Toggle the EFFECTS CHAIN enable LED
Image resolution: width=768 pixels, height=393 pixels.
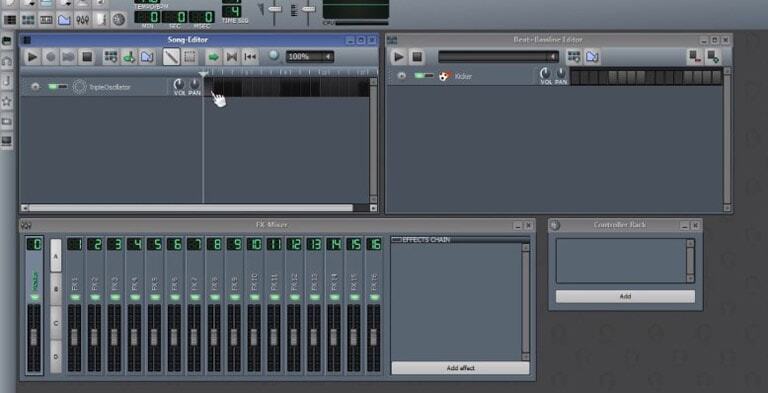tap(396, 240)
